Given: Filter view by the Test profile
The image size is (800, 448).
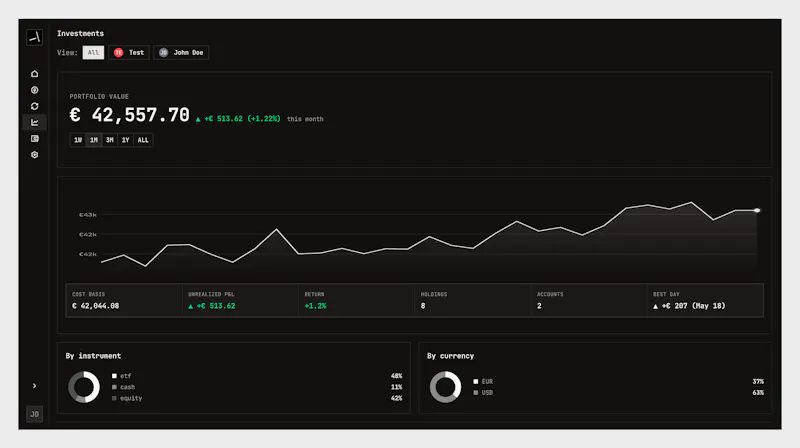Looking at the screenshot, I should point(129,53).
